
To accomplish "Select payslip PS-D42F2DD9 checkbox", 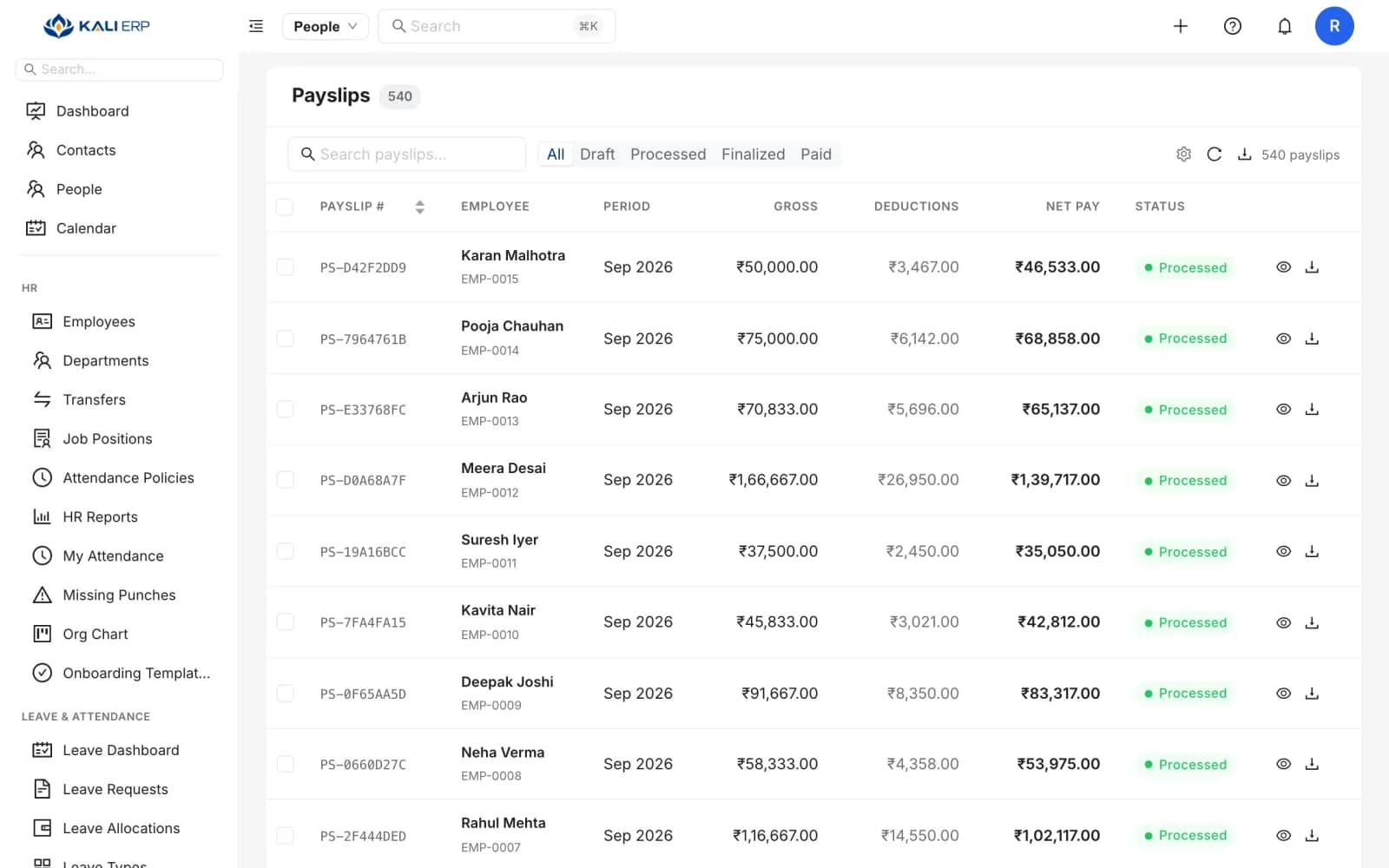I will (285, 267).
